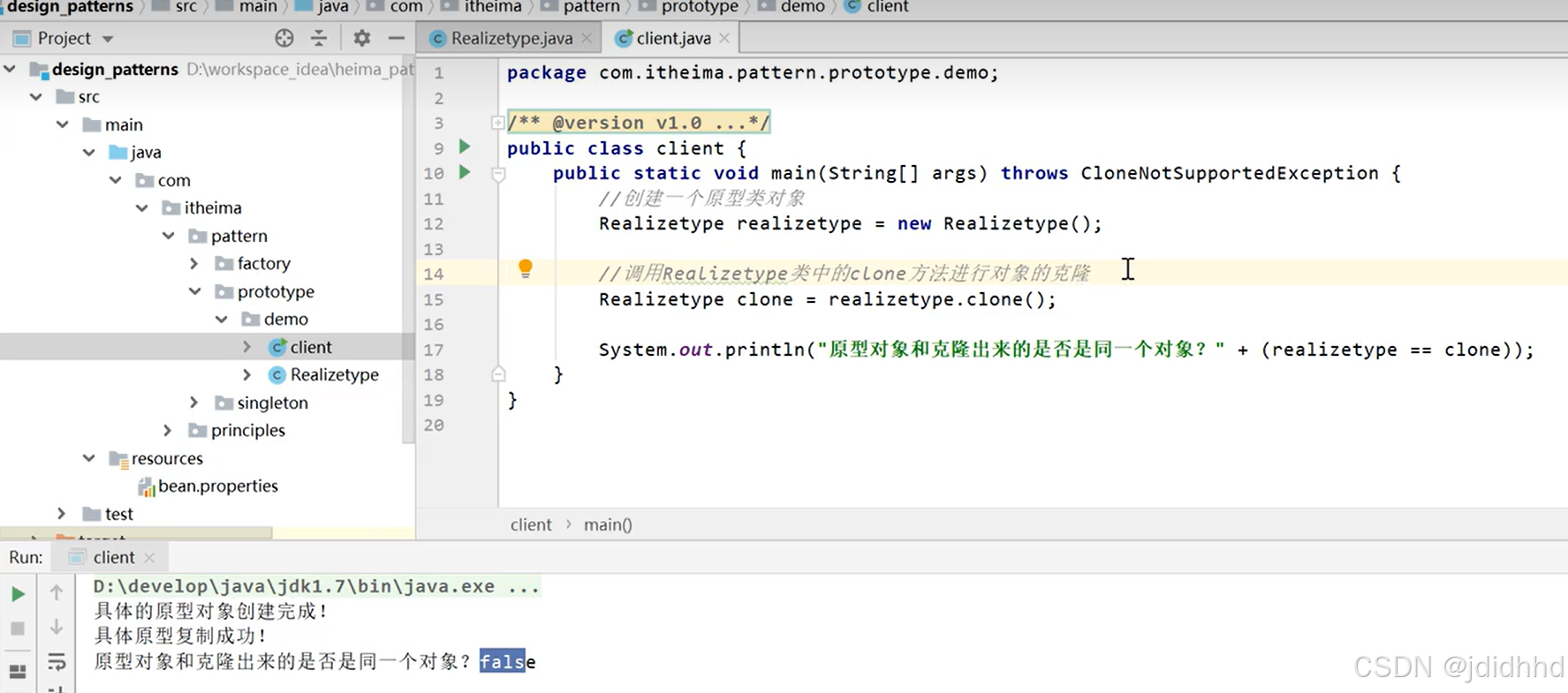Expand the principles package
The height and width of the screenshot is (693, 1568).
click(x=168, y=430)
